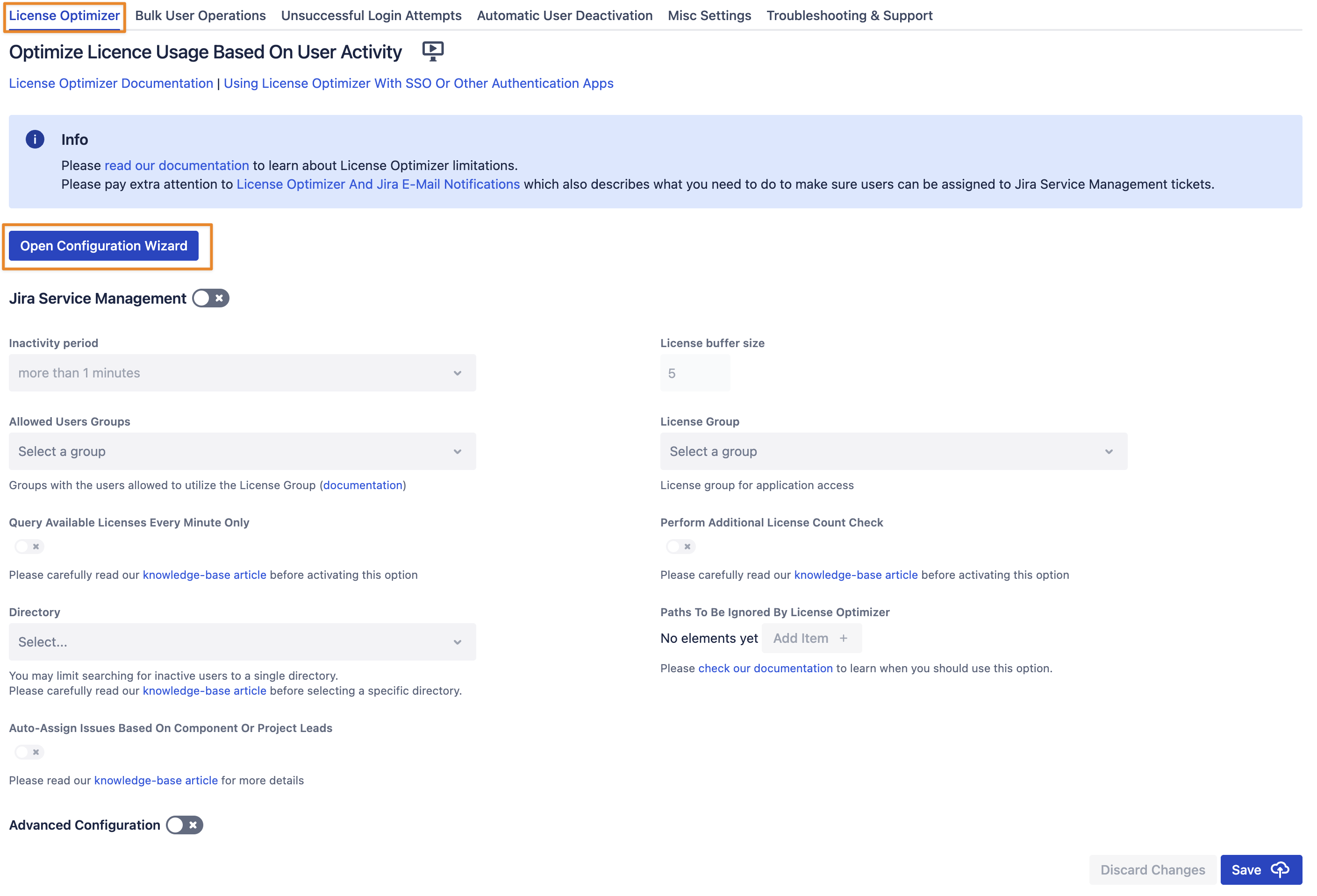The width and height of the screenshot is (1317, 896).
Task: Open the Allowed Users Groups dropdown
Action: click(242, 451)
